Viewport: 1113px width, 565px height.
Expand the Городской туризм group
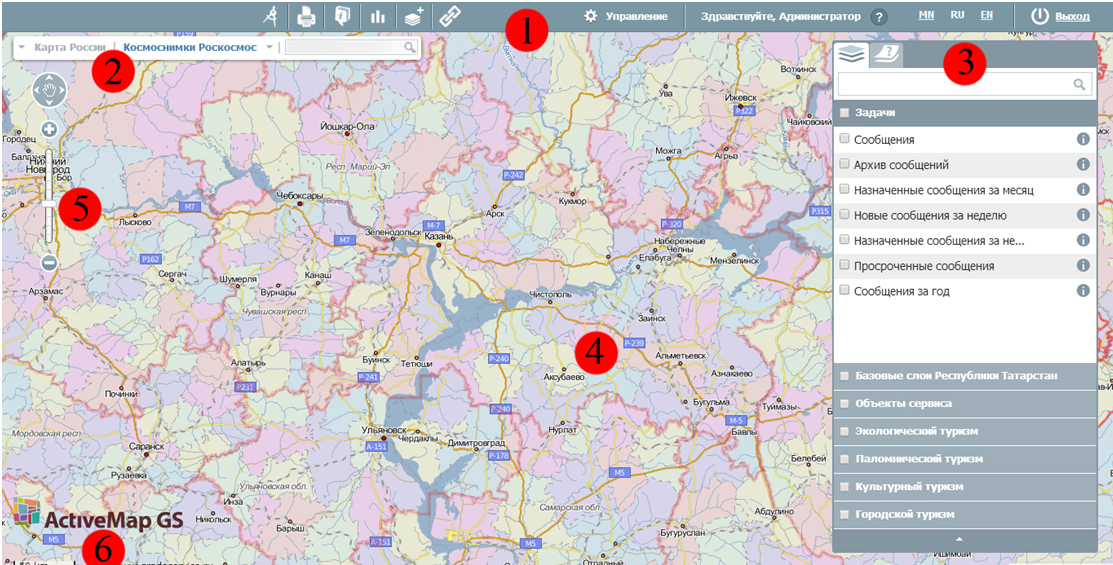click(964, 514)
